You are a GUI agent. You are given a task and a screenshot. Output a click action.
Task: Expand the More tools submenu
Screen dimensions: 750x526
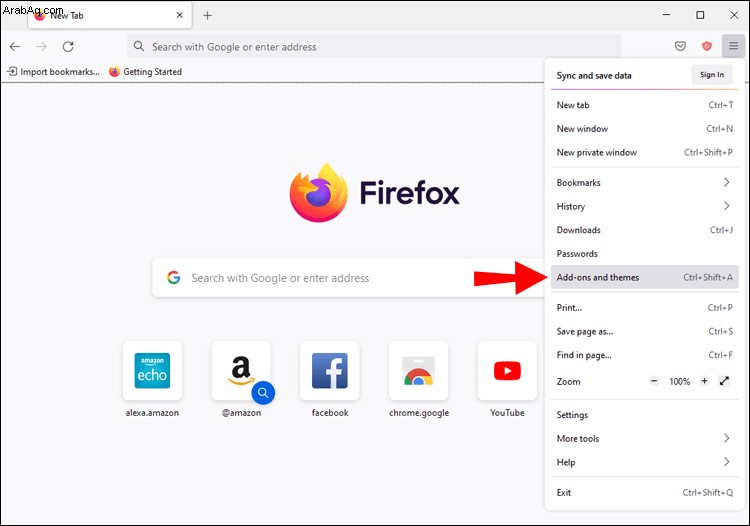point(645,438)
